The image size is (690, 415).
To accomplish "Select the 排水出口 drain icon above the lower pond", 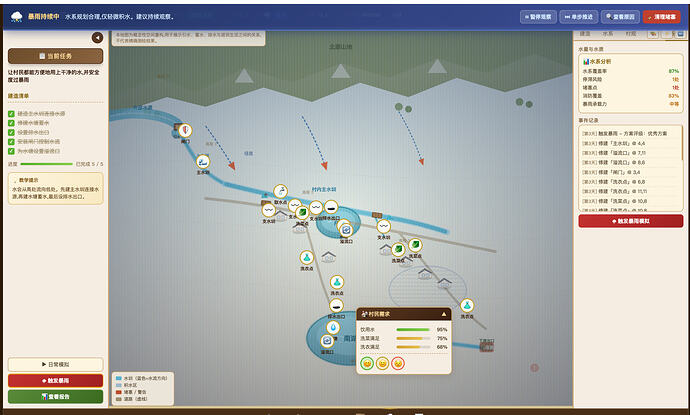I will point(336,305).
